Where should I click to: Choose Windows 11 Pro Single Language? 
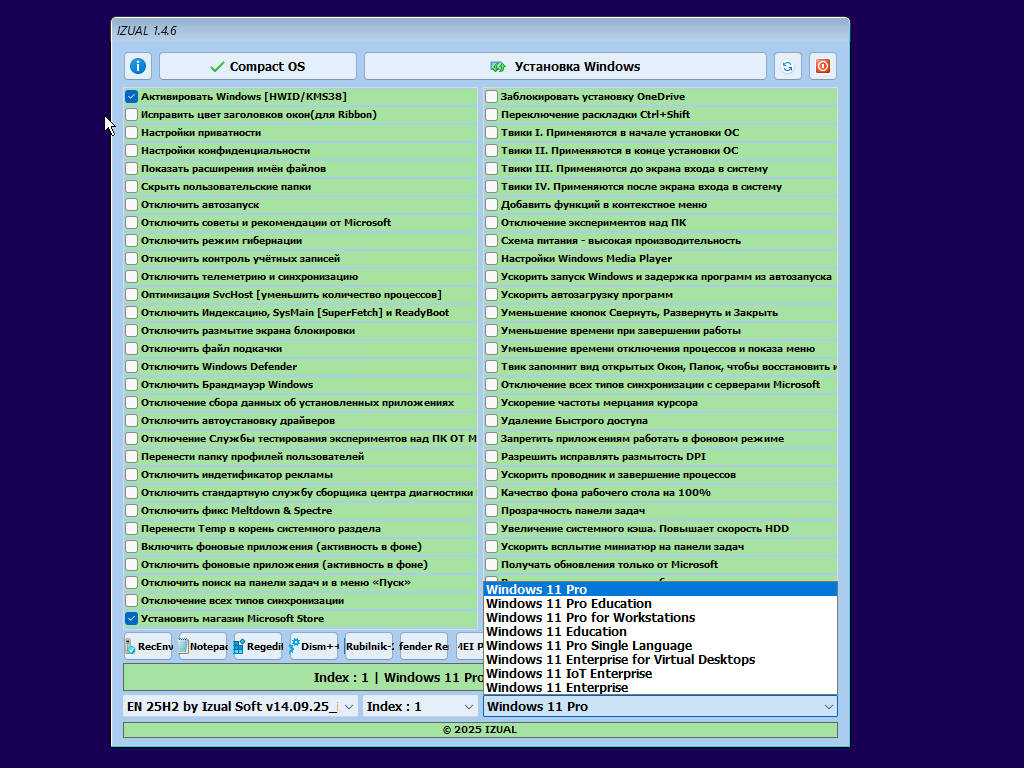(x=660, y=646)
